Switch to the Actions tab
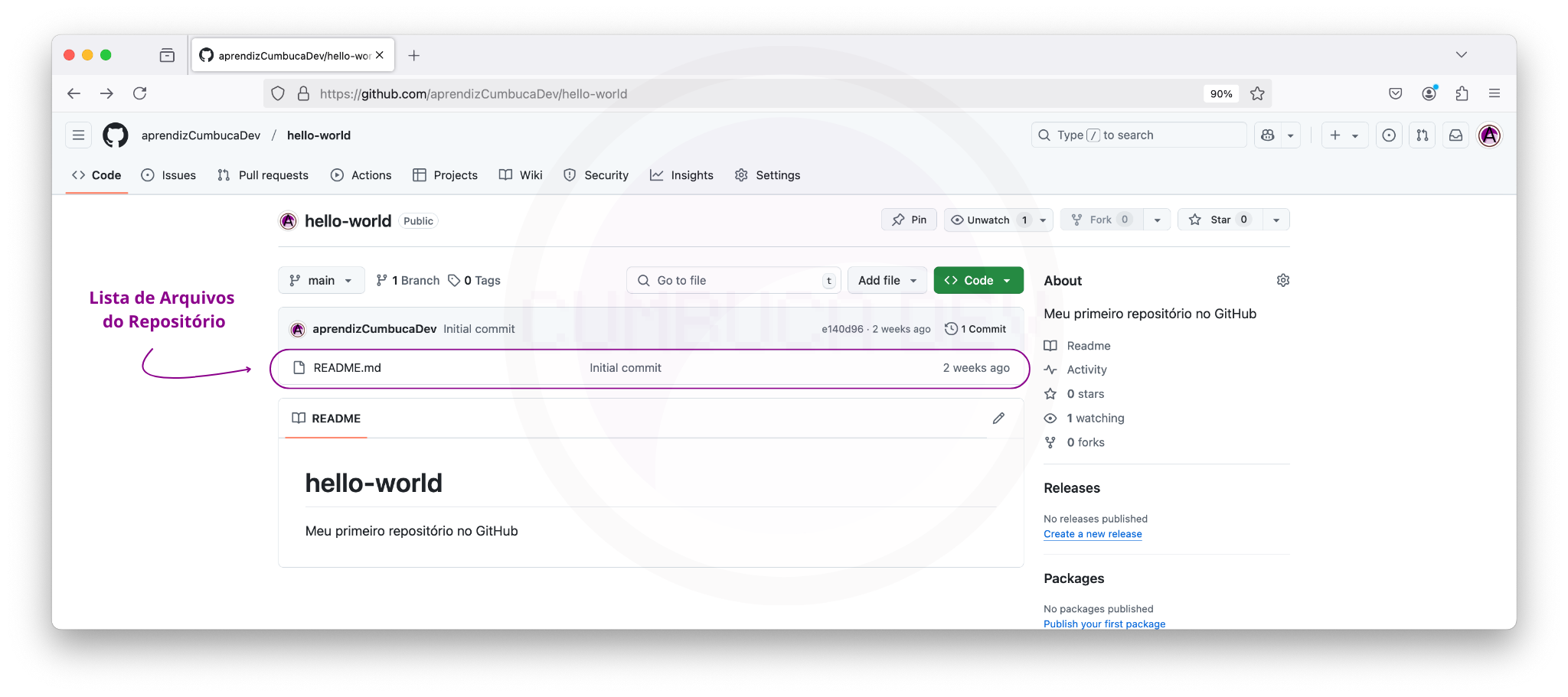 click(361, 175)
